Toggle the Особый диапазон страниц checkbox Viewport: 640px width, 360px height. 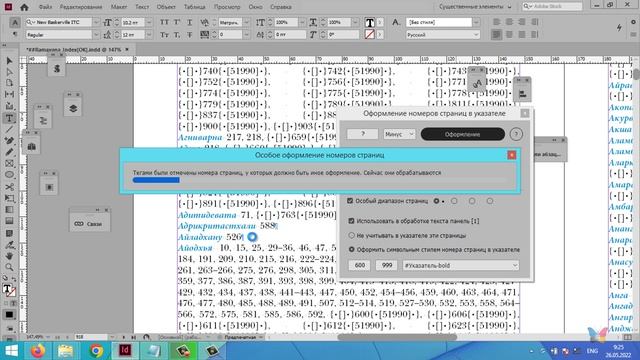pyautogui.click(x=350, y=201)
